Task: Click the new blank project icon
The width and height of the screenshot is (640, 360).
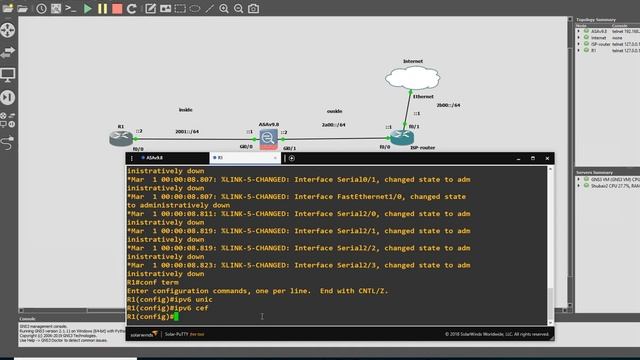Action: [x=8, y=8]
